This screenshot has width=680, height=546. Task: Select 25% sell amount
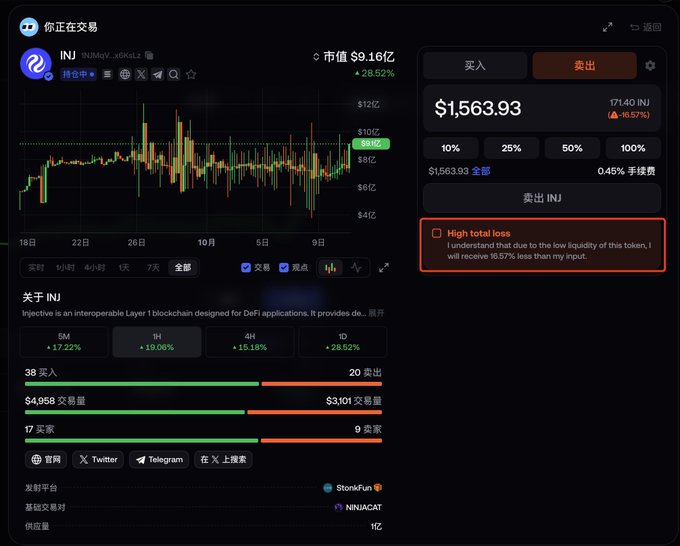point(511,148)
